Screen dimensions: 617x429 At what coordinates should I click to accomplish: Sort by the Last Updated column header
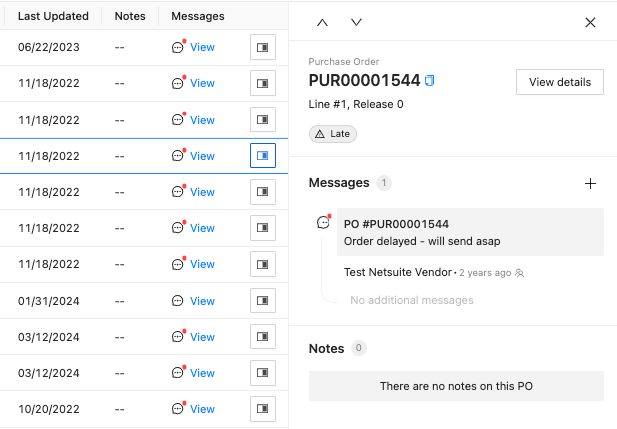pyautogui.click(x=53, y=16)
